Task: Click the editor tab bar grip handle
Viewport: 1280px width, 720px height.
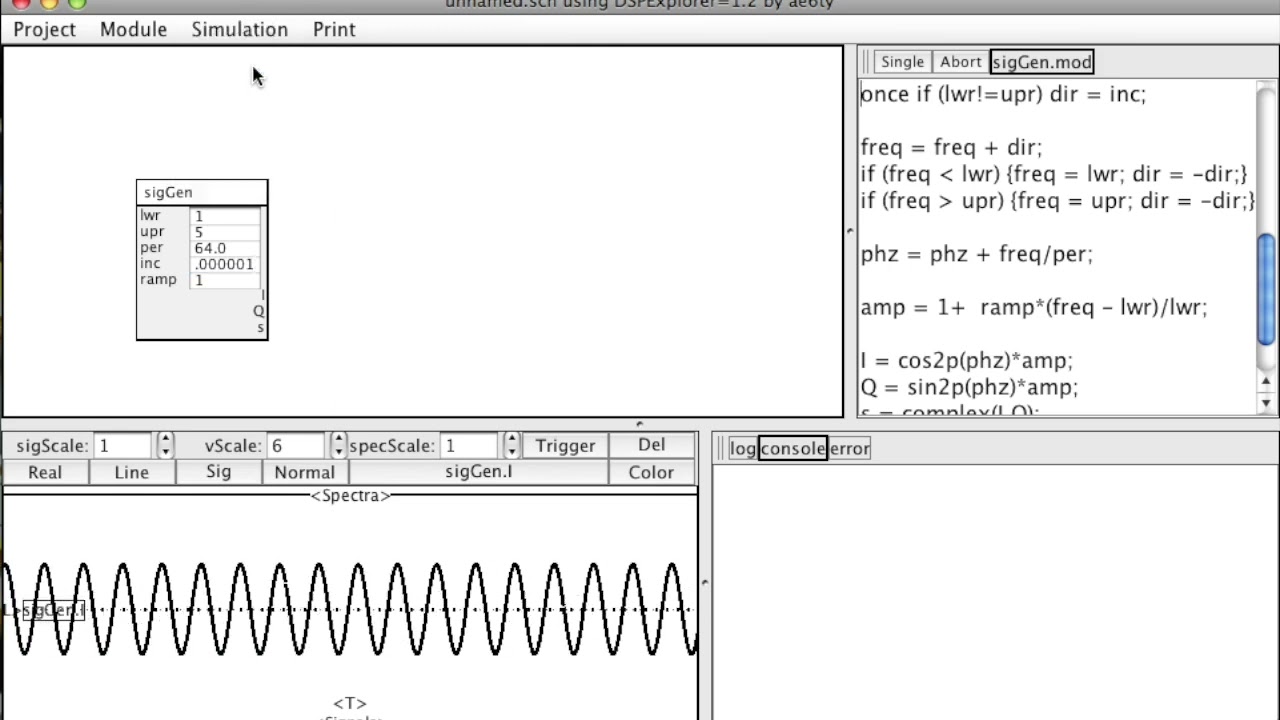Action: coord(866,62)
